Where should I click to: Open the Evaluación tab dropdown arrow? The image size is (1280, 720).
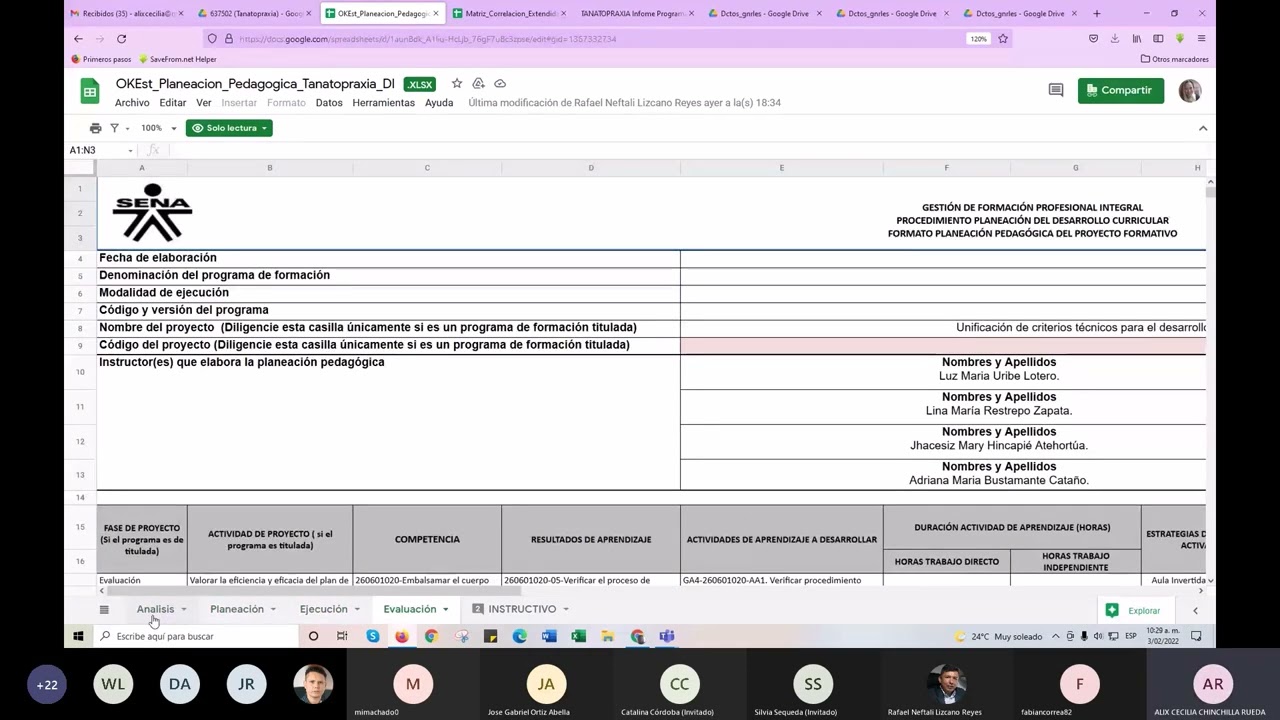[445, 609]
